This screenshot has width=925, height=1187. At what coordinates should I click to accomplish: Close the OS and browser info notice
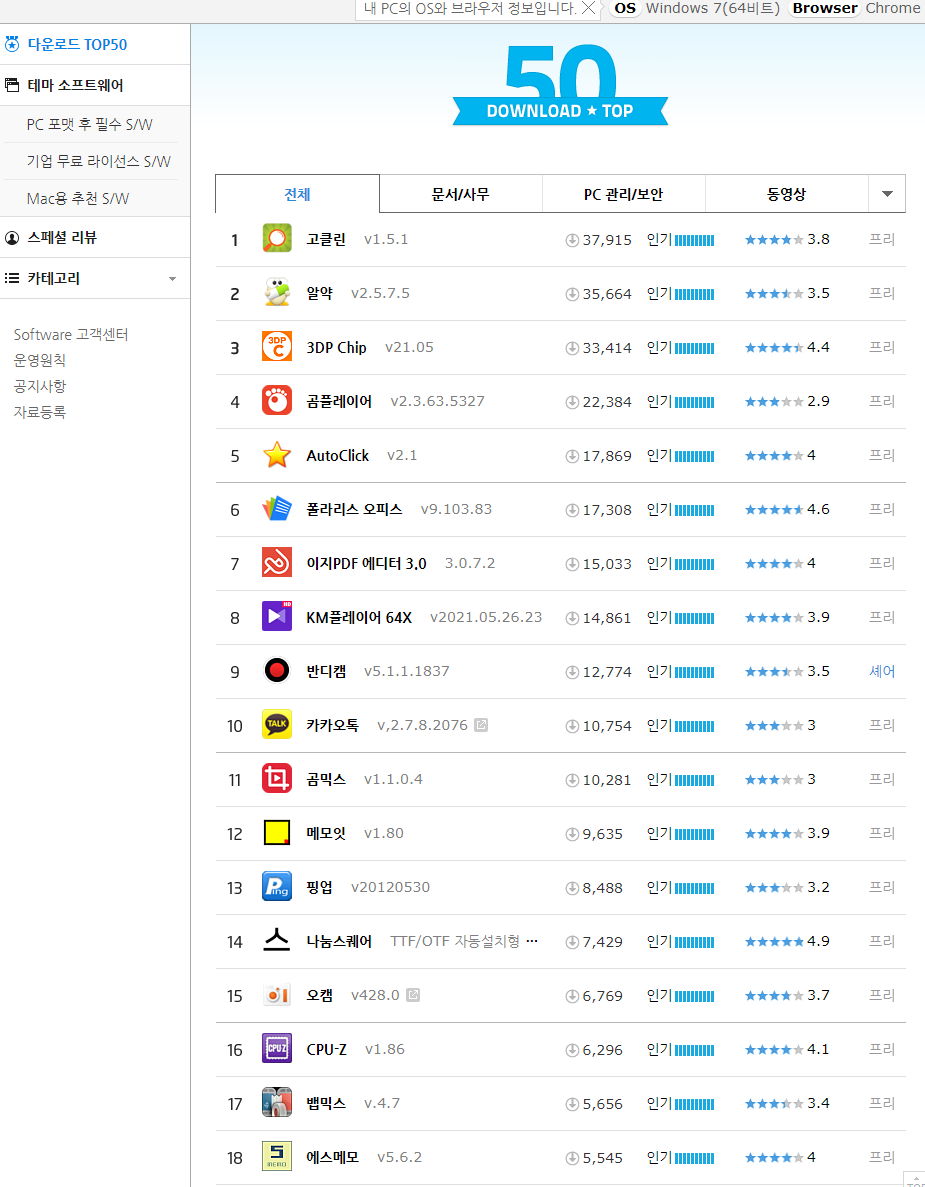[588, 8]
